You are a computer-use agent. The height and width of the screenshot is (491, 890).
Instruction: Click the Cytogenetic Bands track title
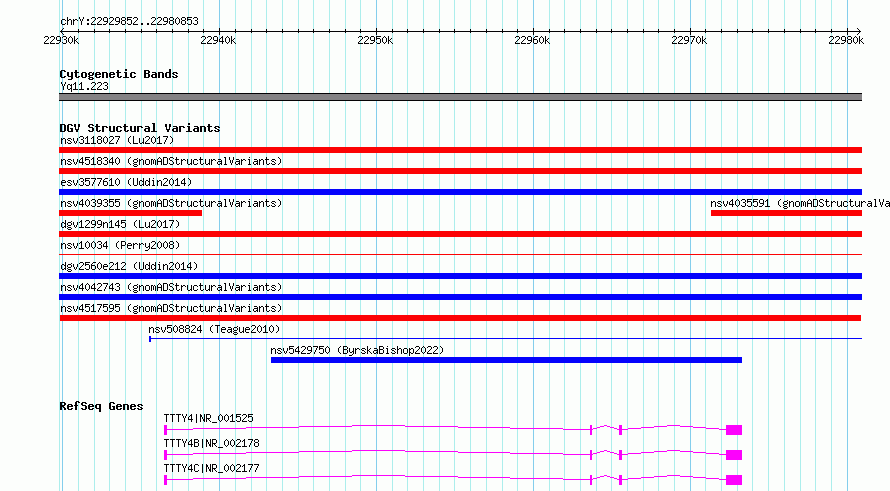pyautogui.click(x=119, y=74)
